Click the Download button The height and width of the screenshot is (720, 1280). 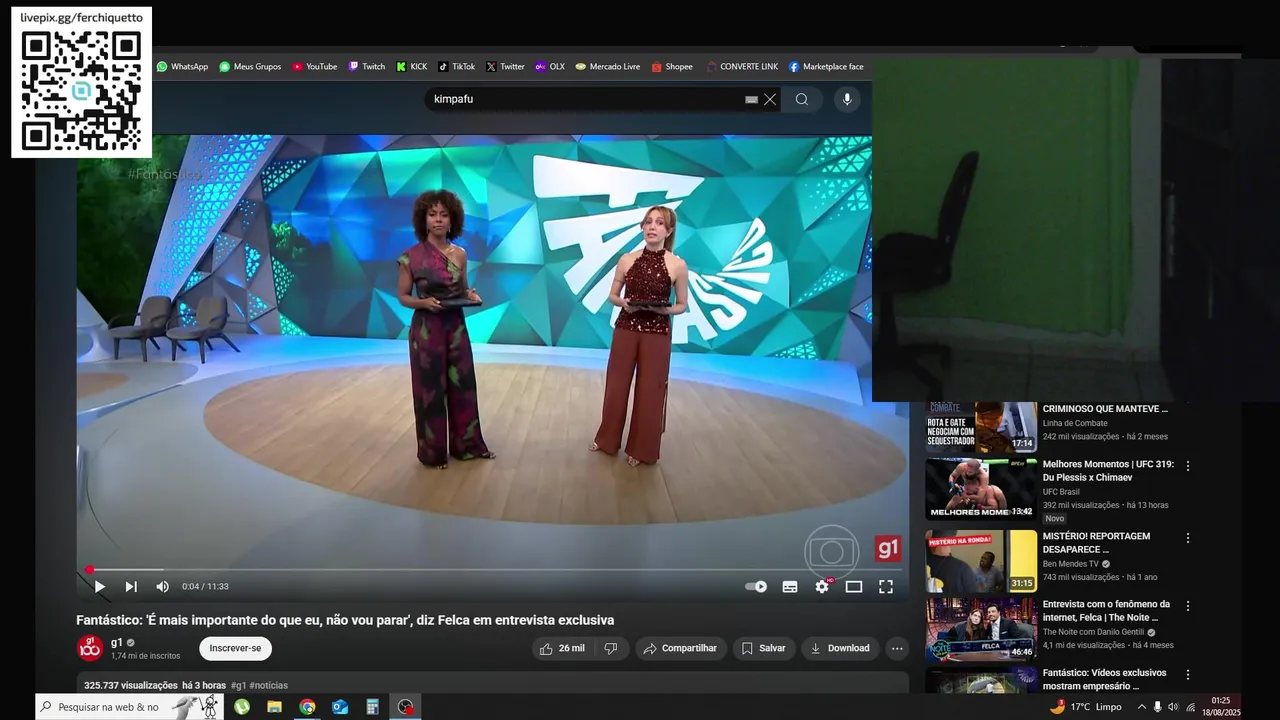(x=840, y=648)
